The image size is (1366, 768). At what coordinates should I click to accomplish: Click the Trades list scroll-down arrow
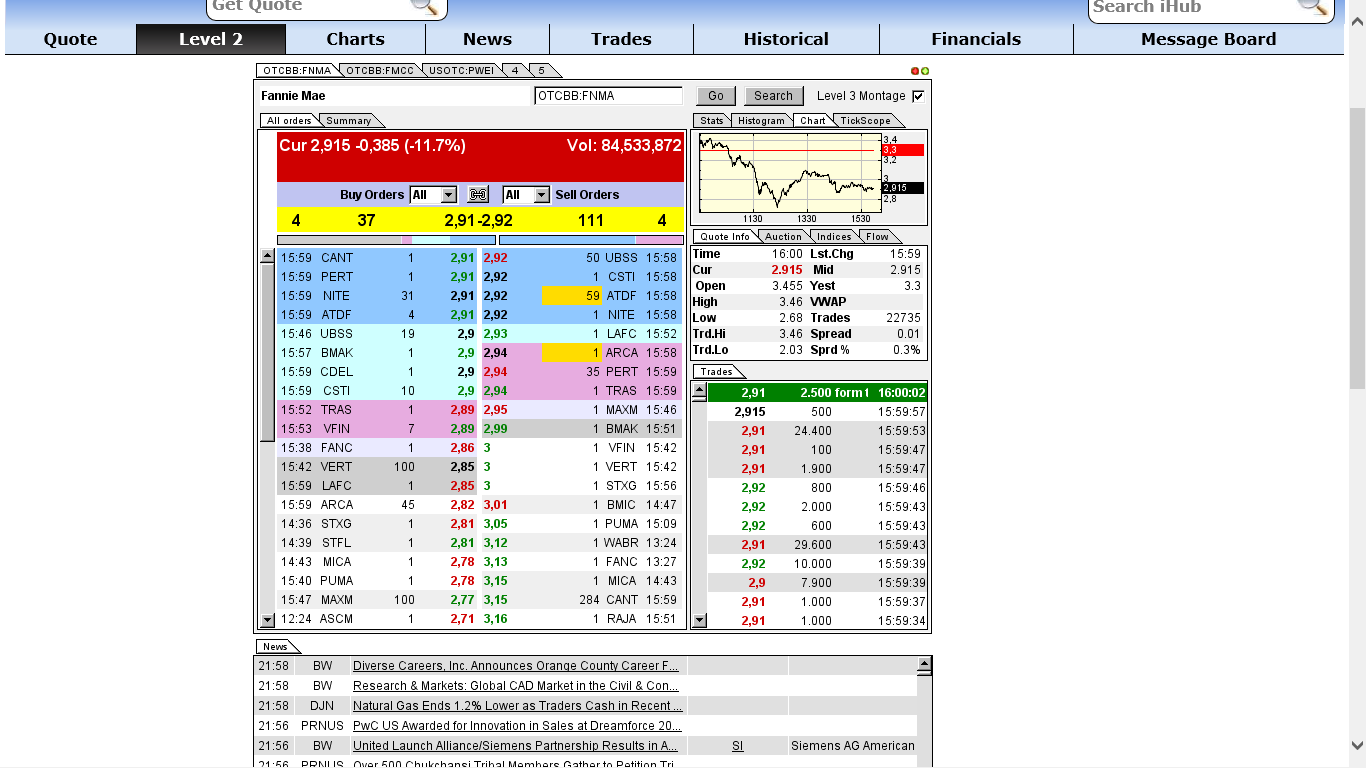pyautogui.click(x=699, y=620)
